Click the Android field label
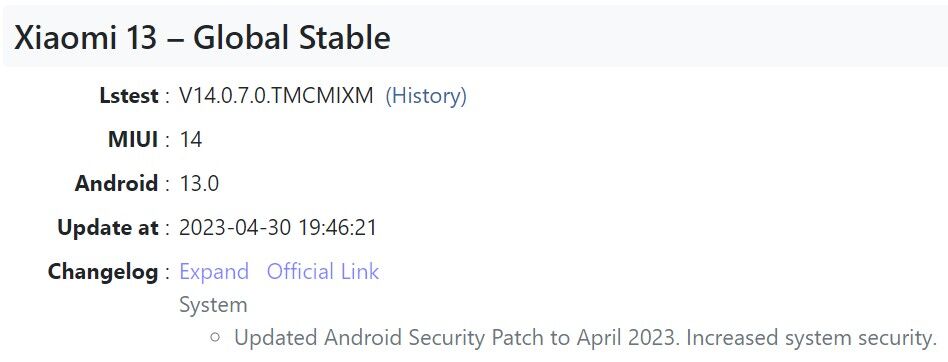The width and height of the screenshot is (948, 362). click(x=117, y=184)
